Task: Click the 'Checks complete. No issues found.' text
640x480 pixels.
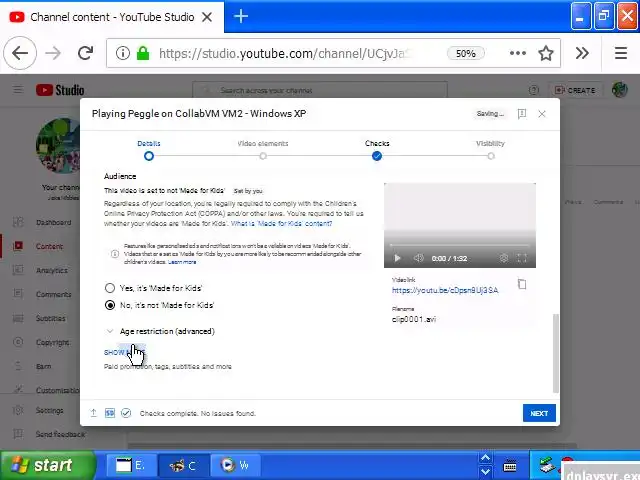Action: pos(198,413)
